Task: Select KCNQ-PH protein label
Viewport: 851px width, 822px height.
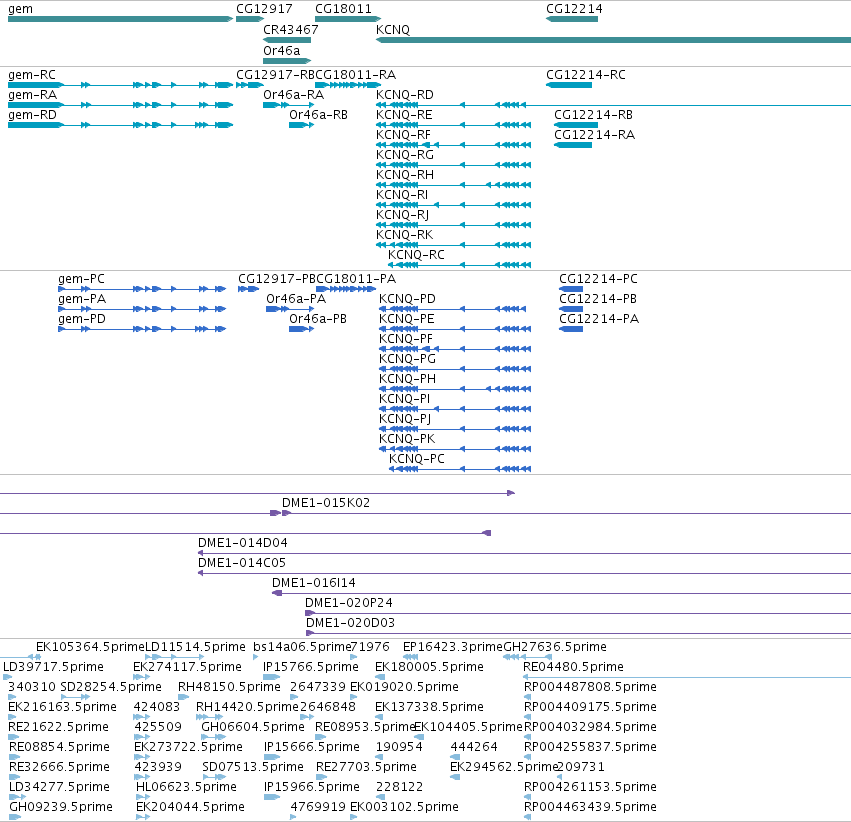Action: [x=408, y=378]
